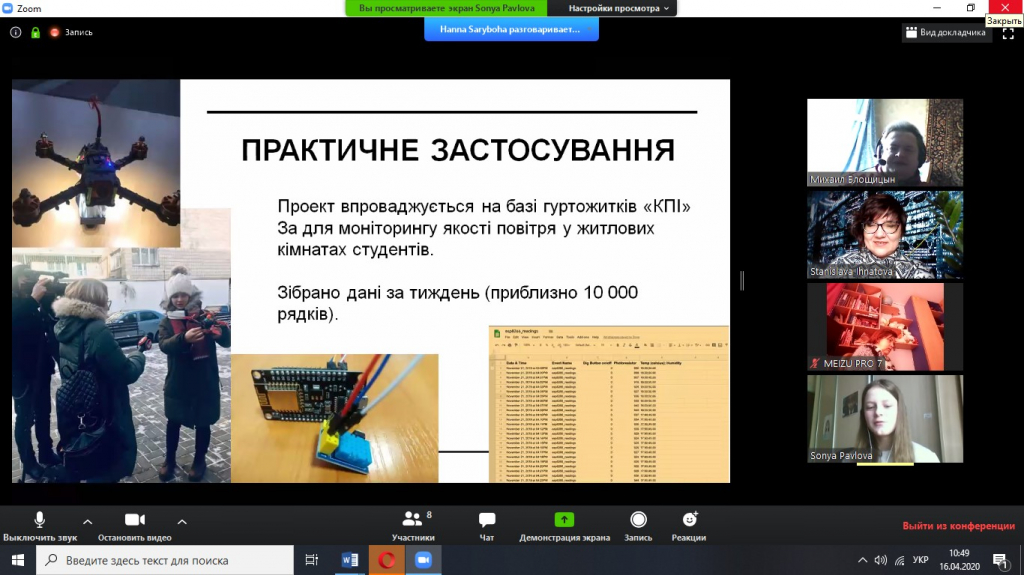
Task: Select MEIZU PRO 7 video thumbnail
Action: pyautogui.click(x=885, y=327)
